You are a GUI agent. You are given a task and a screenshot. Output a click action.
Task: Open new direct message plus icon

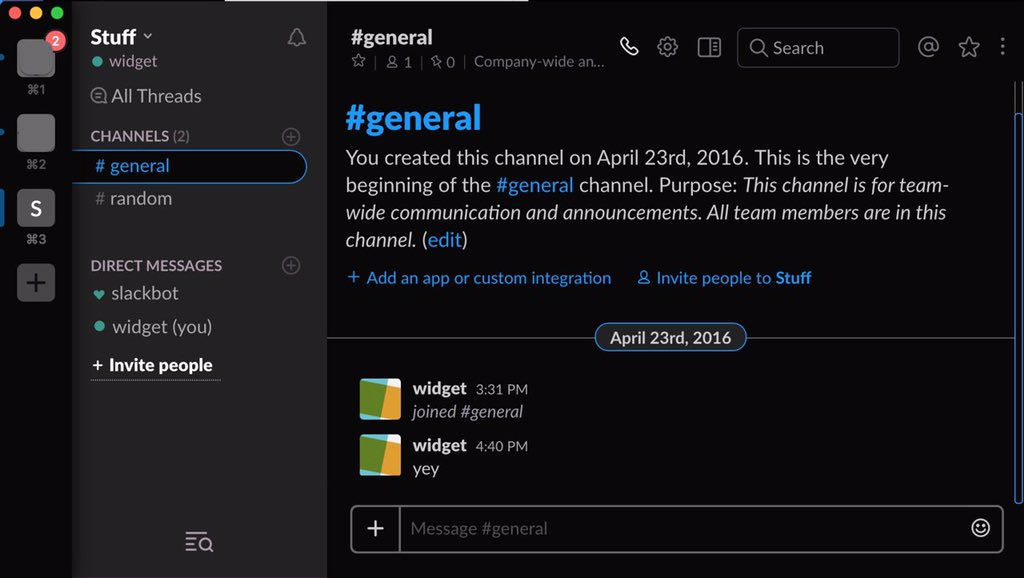(291, 265)
